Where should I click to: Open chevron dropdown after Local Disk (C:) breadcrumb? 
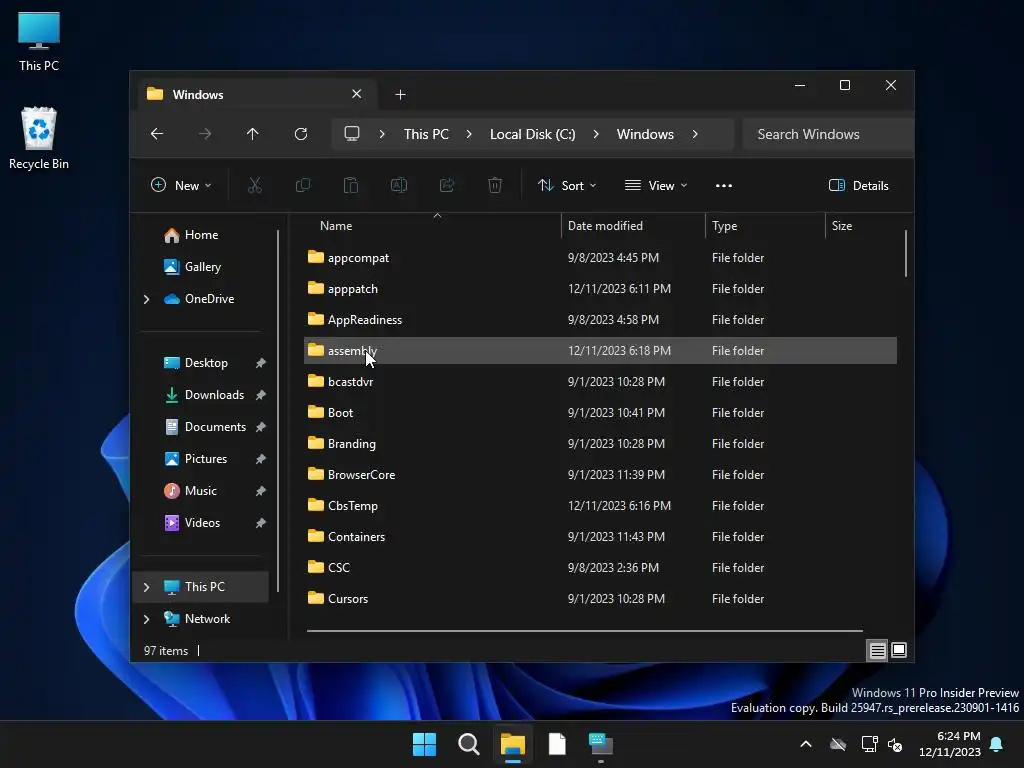point(596,134)
